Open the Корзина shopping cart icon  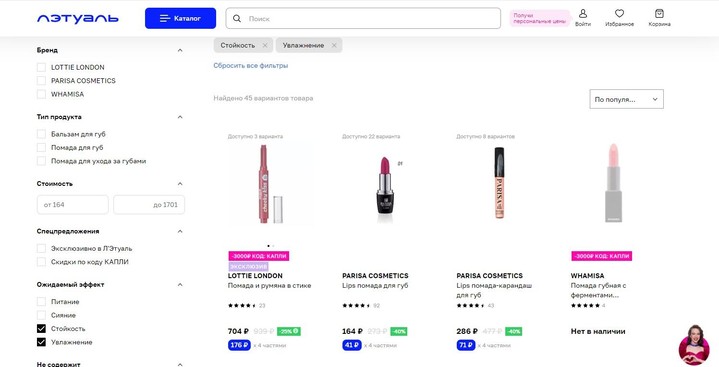coord(659,14)
